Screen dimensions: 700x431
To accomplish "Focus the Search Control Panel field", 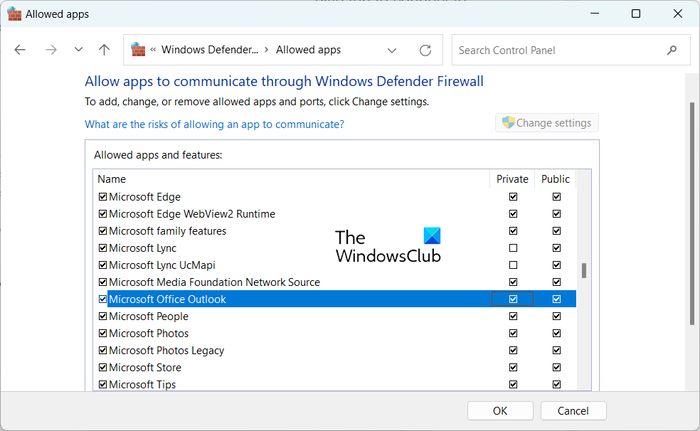I will pos(571,50).
